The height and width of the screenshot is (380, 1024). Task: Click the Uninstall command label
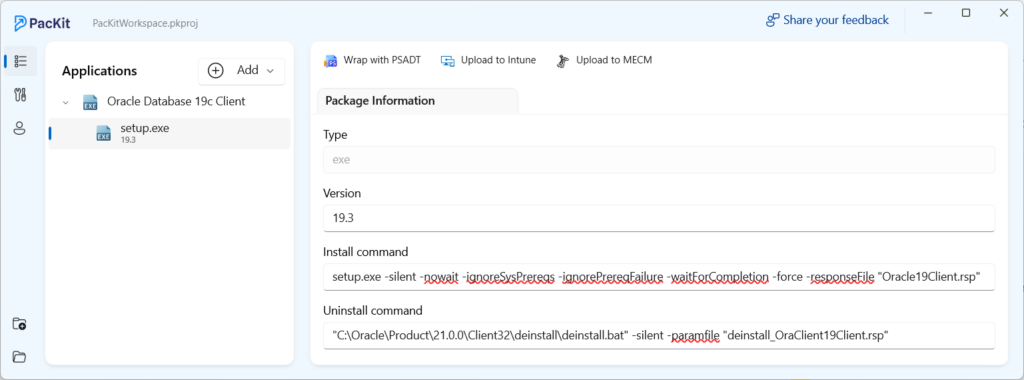point(373,311)
